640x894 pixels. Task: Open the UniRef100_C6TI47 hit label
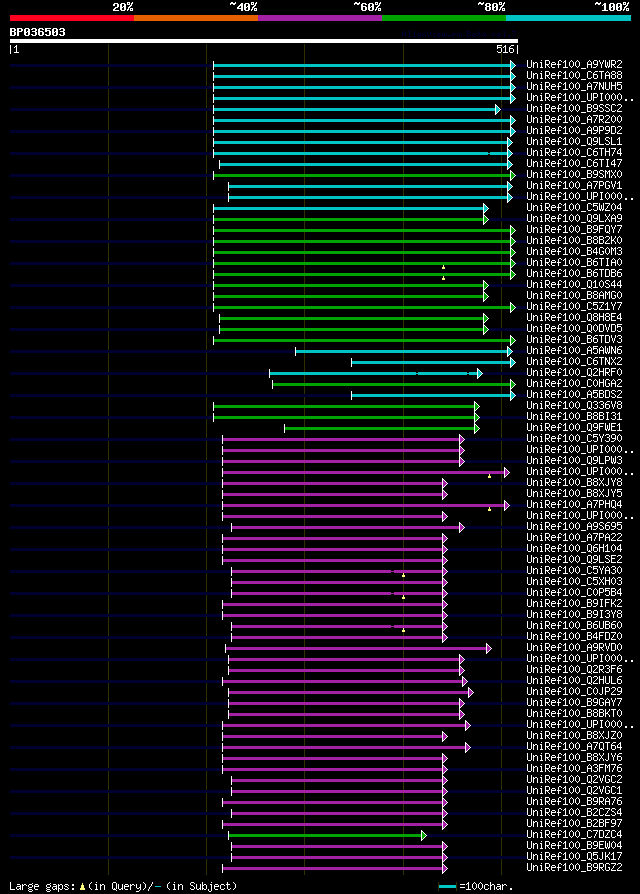click(574, 164)
